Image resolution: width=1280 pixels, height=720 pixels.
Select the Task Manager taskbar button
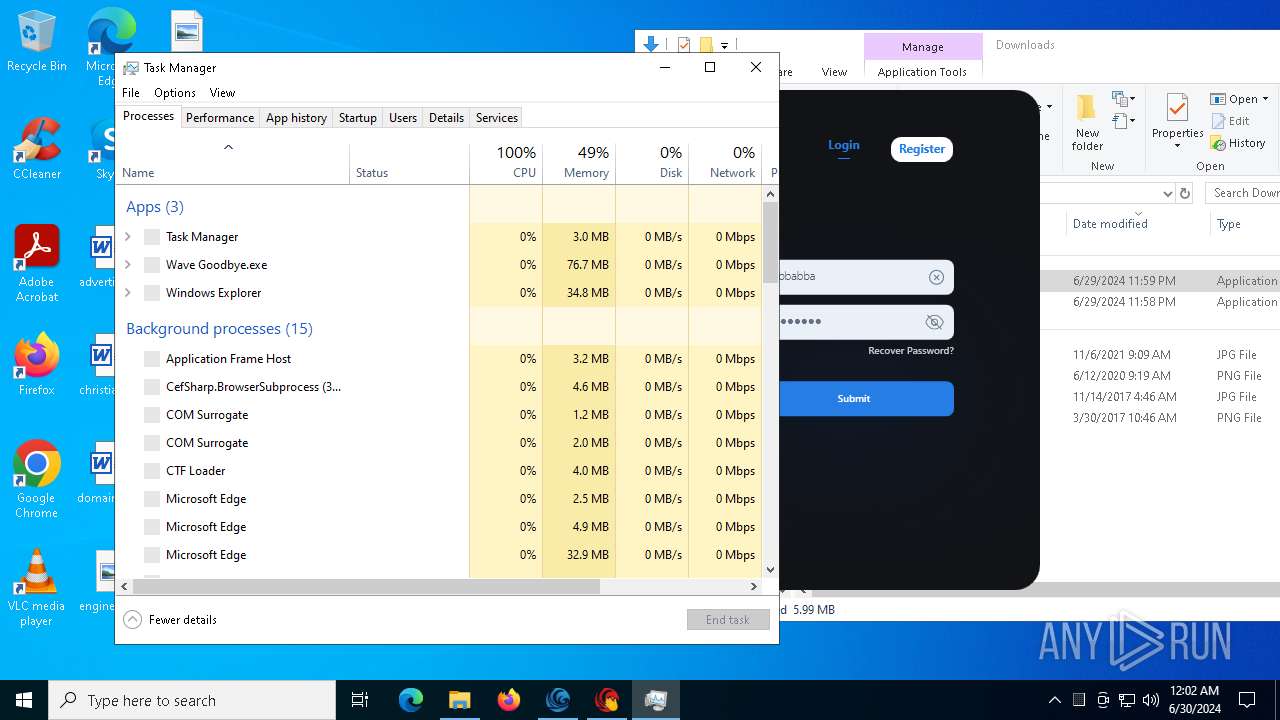click(x=655, y=700)
